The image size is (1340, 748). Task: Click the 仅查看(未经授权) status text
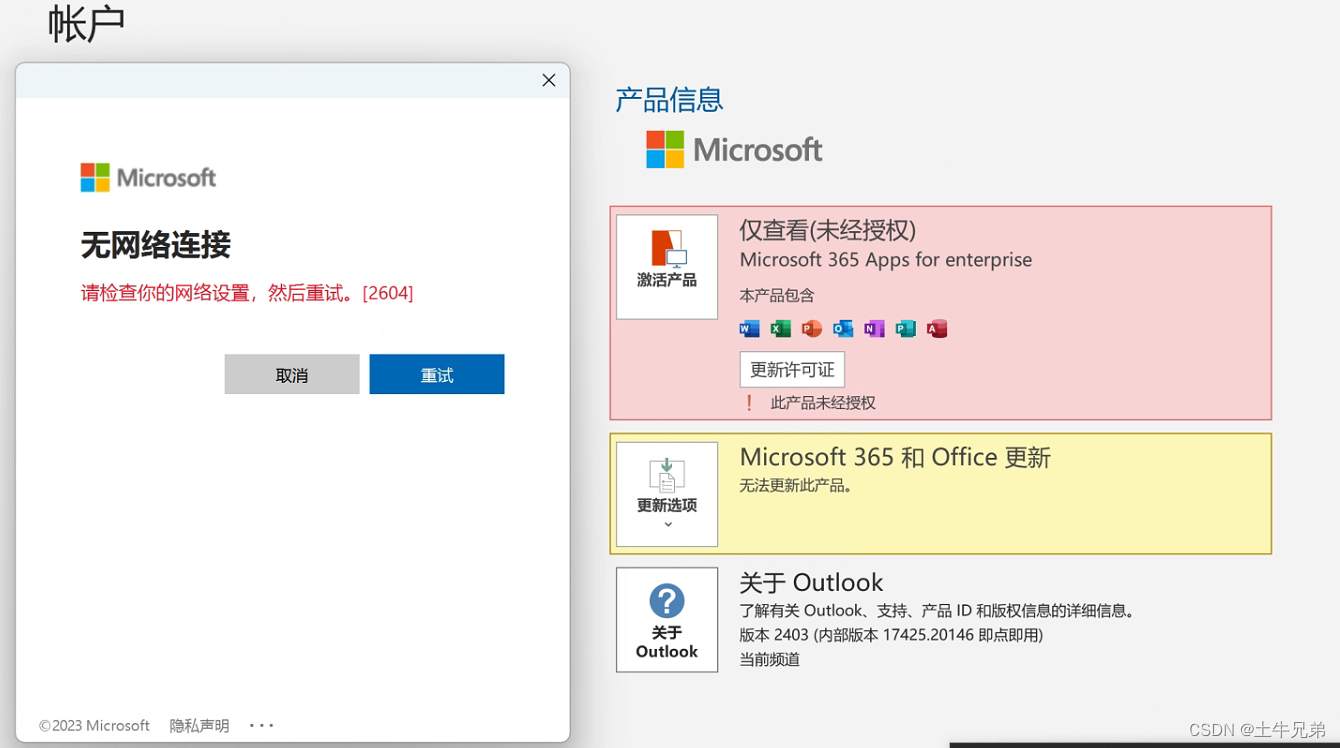(x=828, y=230)
